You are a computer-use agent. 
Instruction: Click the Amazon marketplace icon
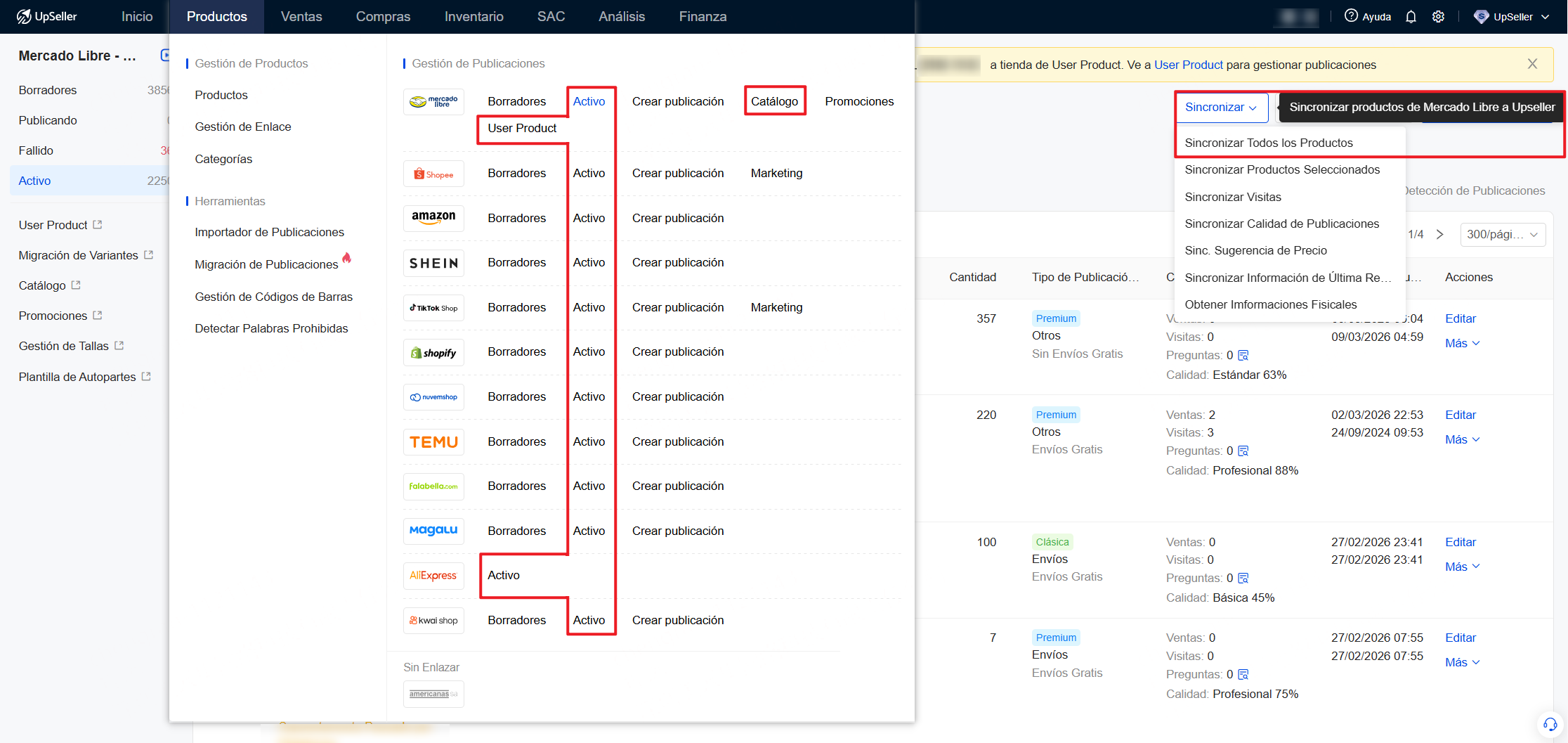coord(433,218)
